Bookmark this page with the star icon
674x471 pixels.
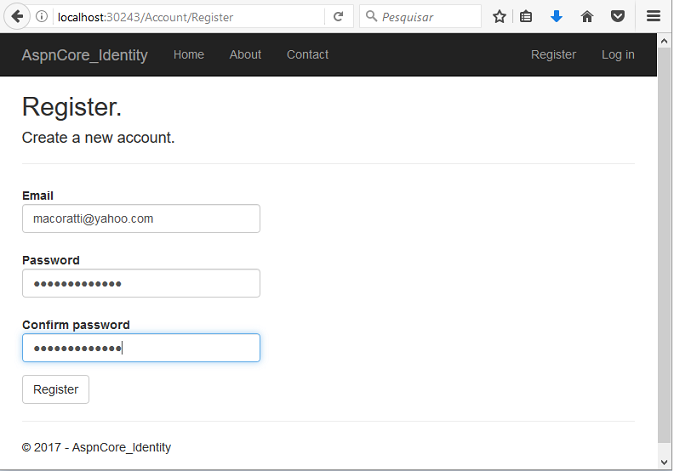[499, 17]
